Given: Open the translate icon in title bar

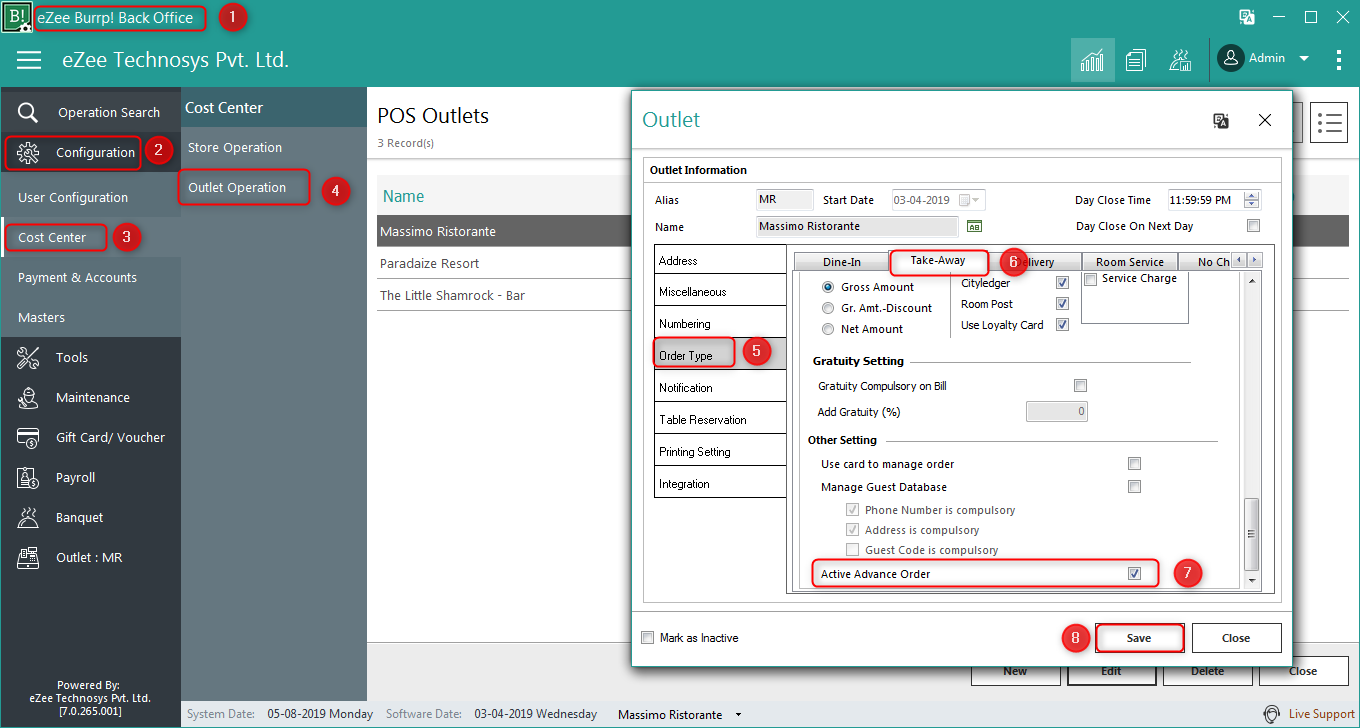Looking at the screenshot, I should tap(1246, 17).
